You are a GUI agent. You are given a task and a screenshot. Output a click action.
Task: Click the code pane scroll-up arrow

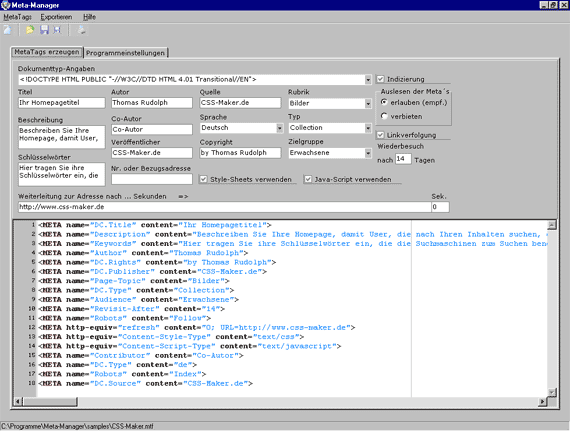[x=552, y=225]
